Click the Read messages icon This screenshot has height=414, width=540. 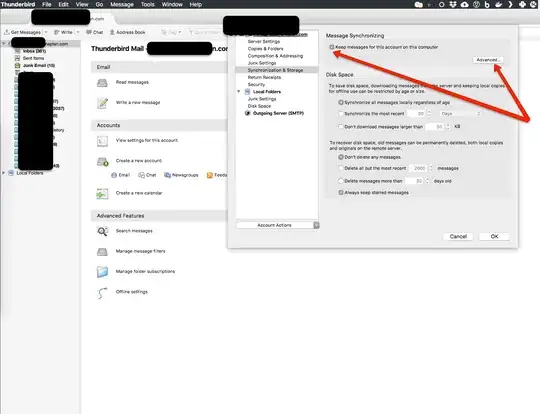tap(102, 83)
